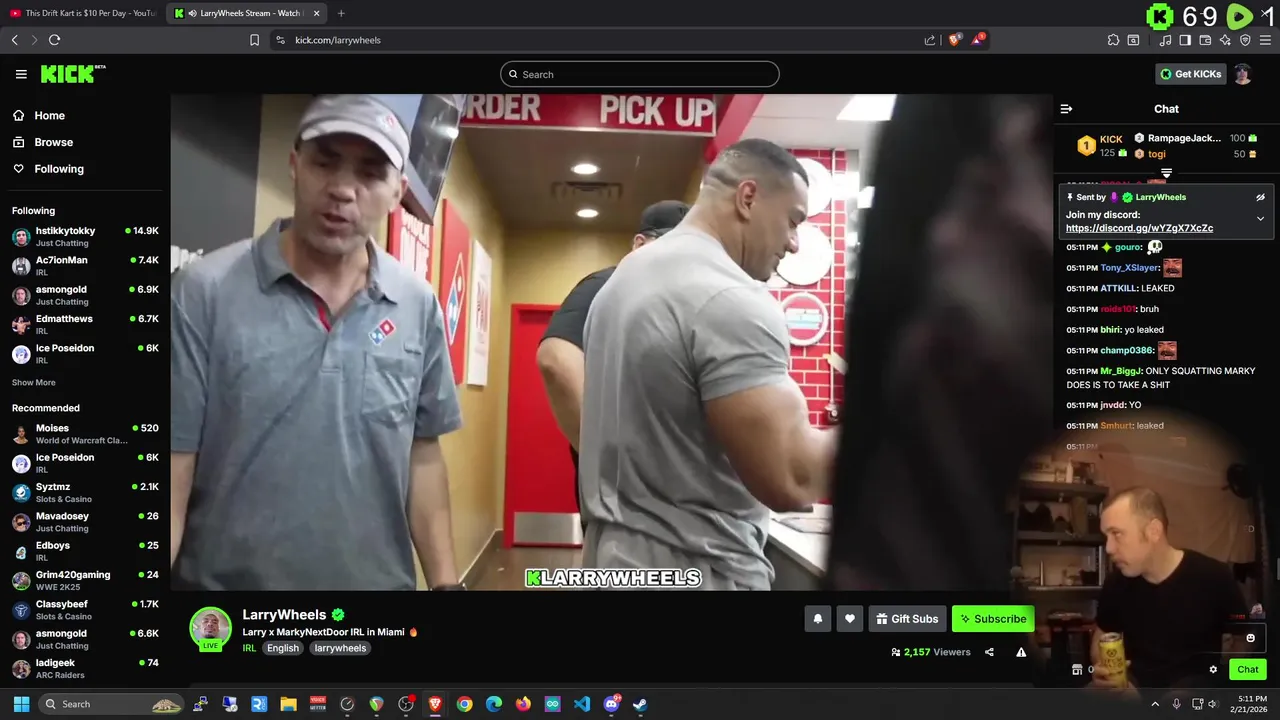Open Syztmz channel in Recommended
Image resolution: width=1280 pixels, height=720 pixels.
[x=85, y=492]
